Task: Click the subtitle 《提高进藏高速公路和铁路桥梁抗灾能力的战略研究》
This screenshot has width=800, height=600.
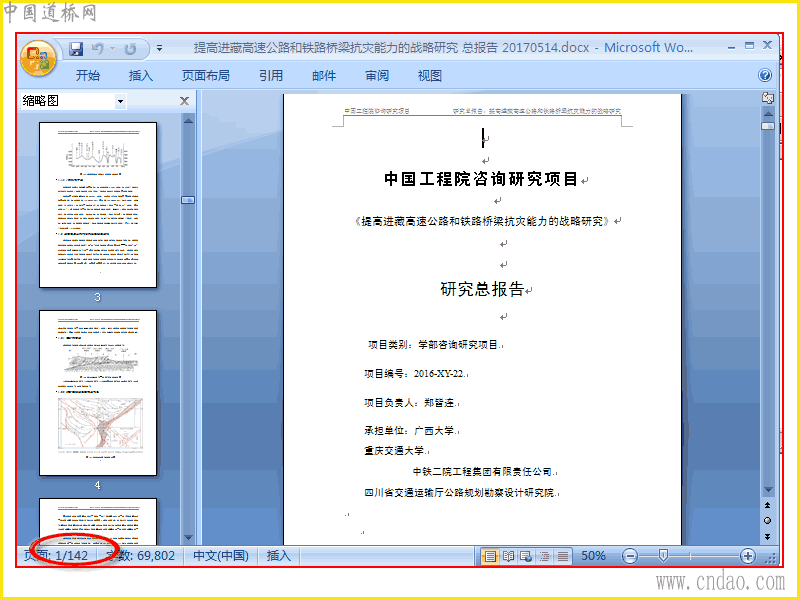Action: [482, 221]
